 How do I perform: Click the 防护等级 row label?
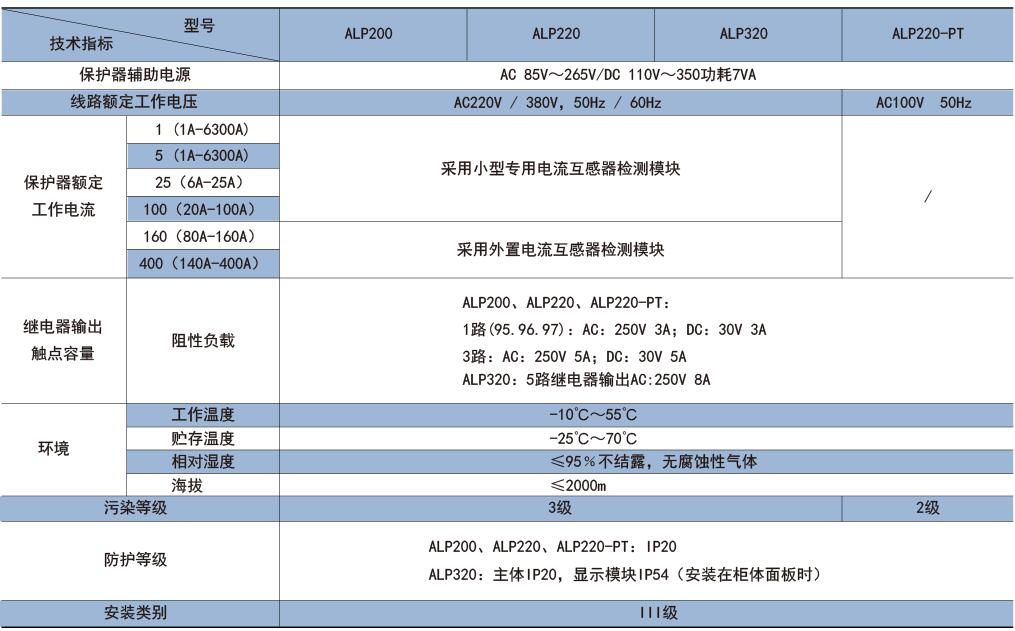tap(139, 560)
